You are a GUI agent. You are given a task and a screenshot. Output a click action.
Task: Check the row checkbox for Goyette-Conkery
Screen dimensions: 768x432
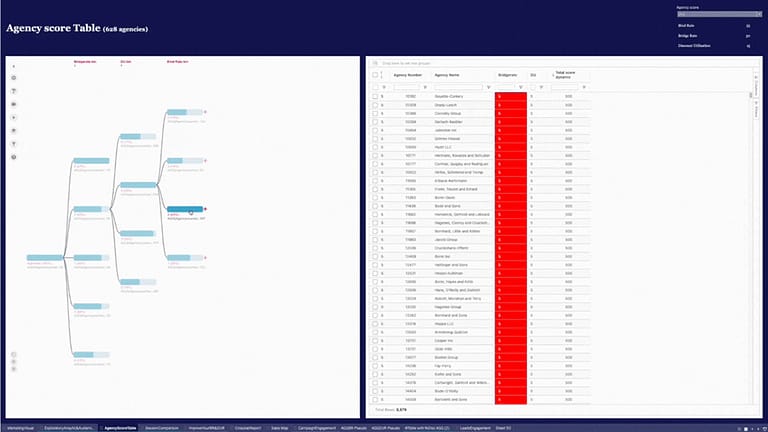(375, 97)
